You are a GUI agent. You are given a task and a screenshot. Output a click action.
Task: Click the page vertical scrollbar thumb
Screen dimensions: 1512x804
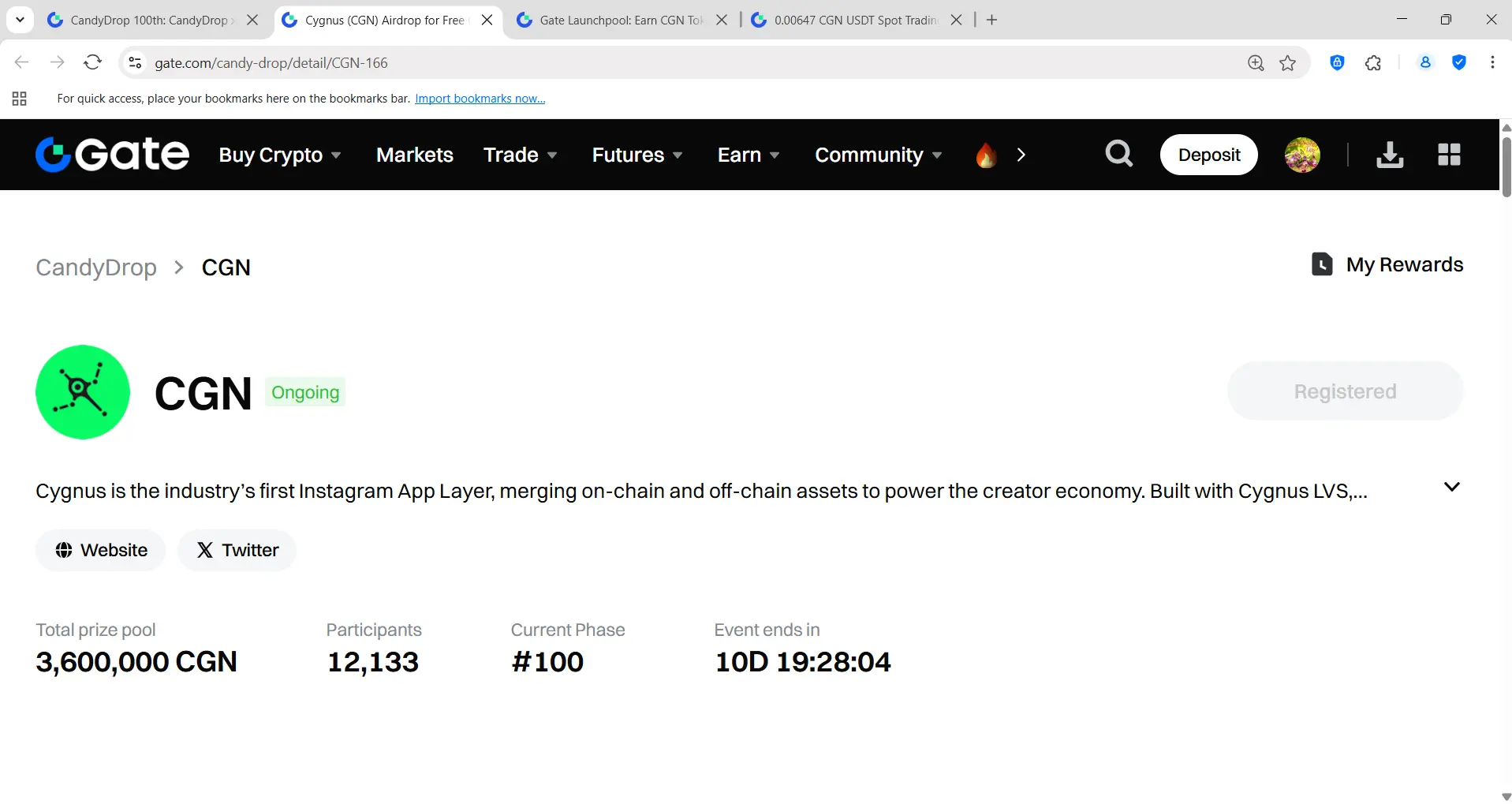(1506, 167)
